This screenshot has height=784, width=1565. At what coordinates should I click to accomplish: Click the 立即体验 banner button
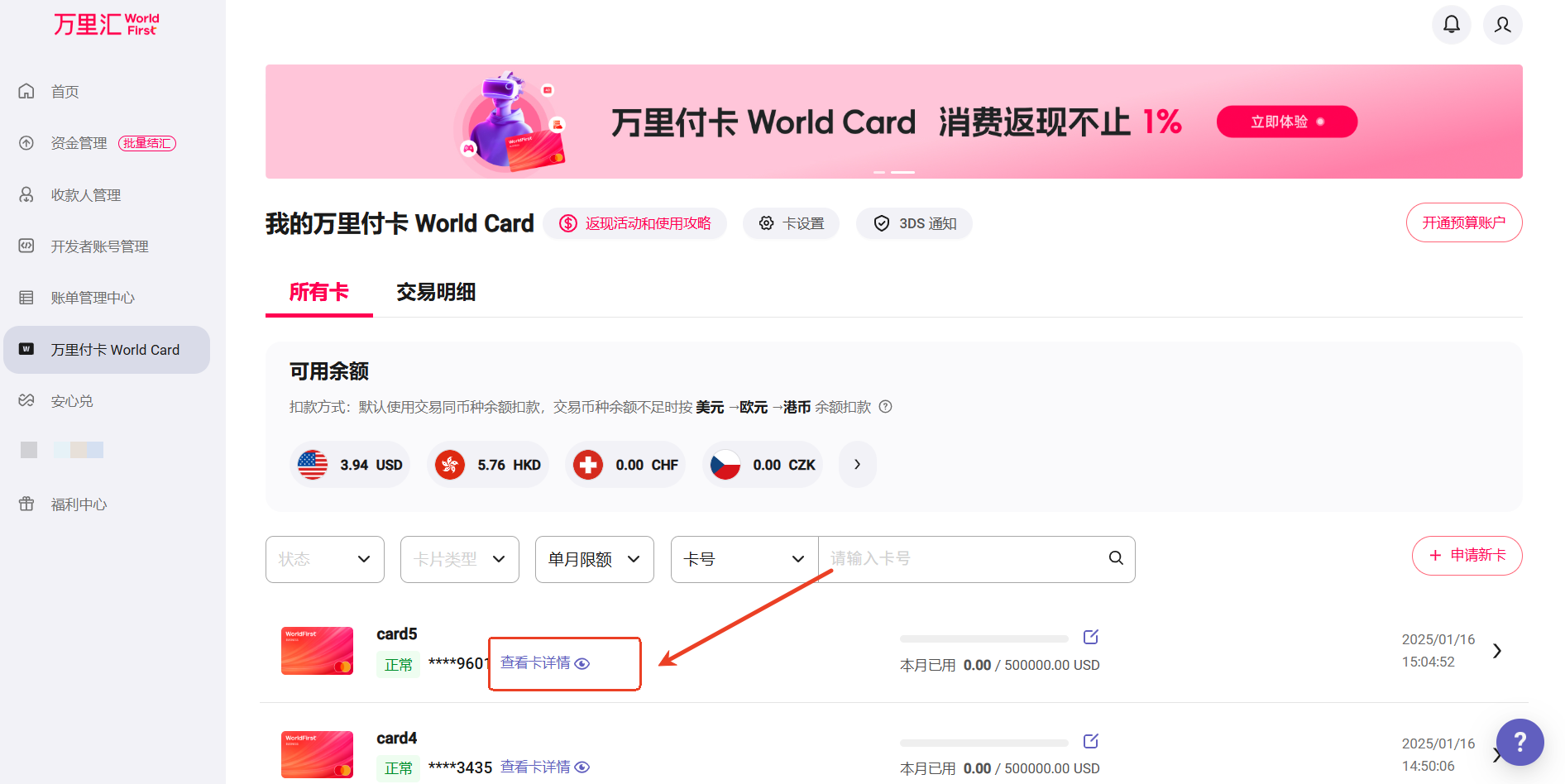pyautogui.click(x=1287, y=122)
